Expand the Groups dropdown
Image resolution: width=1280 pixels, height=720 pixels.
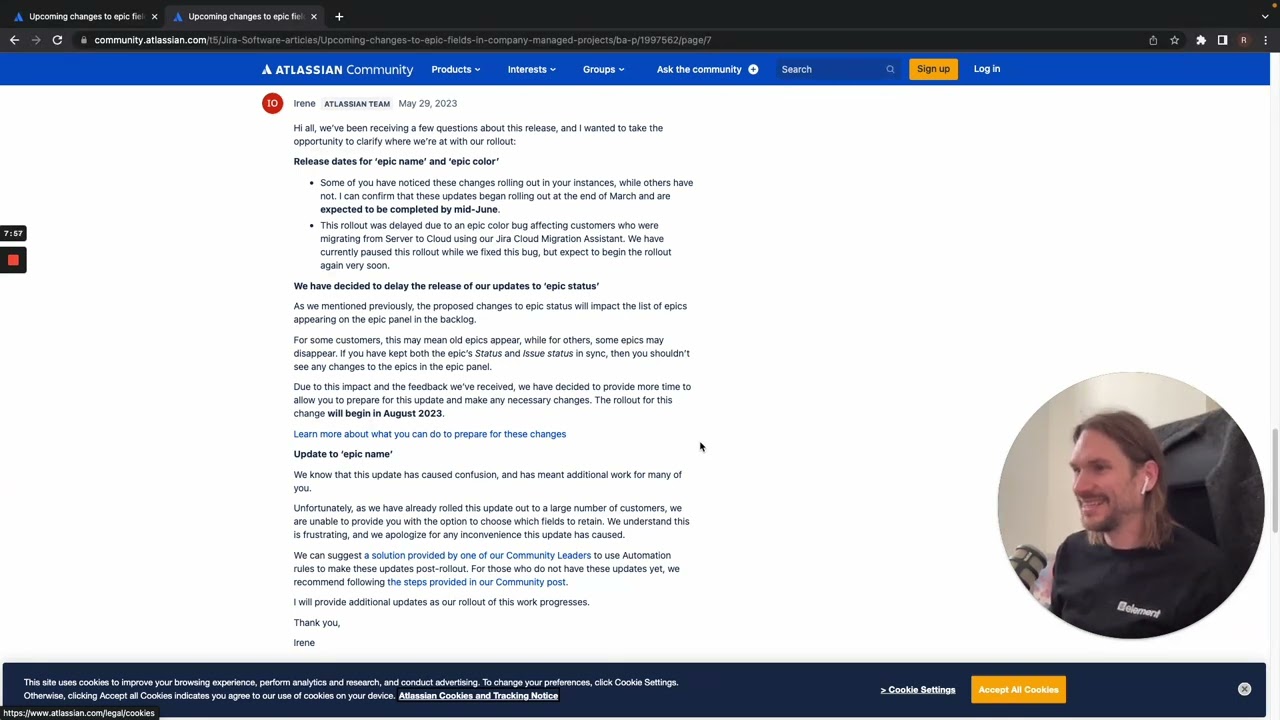604,69
